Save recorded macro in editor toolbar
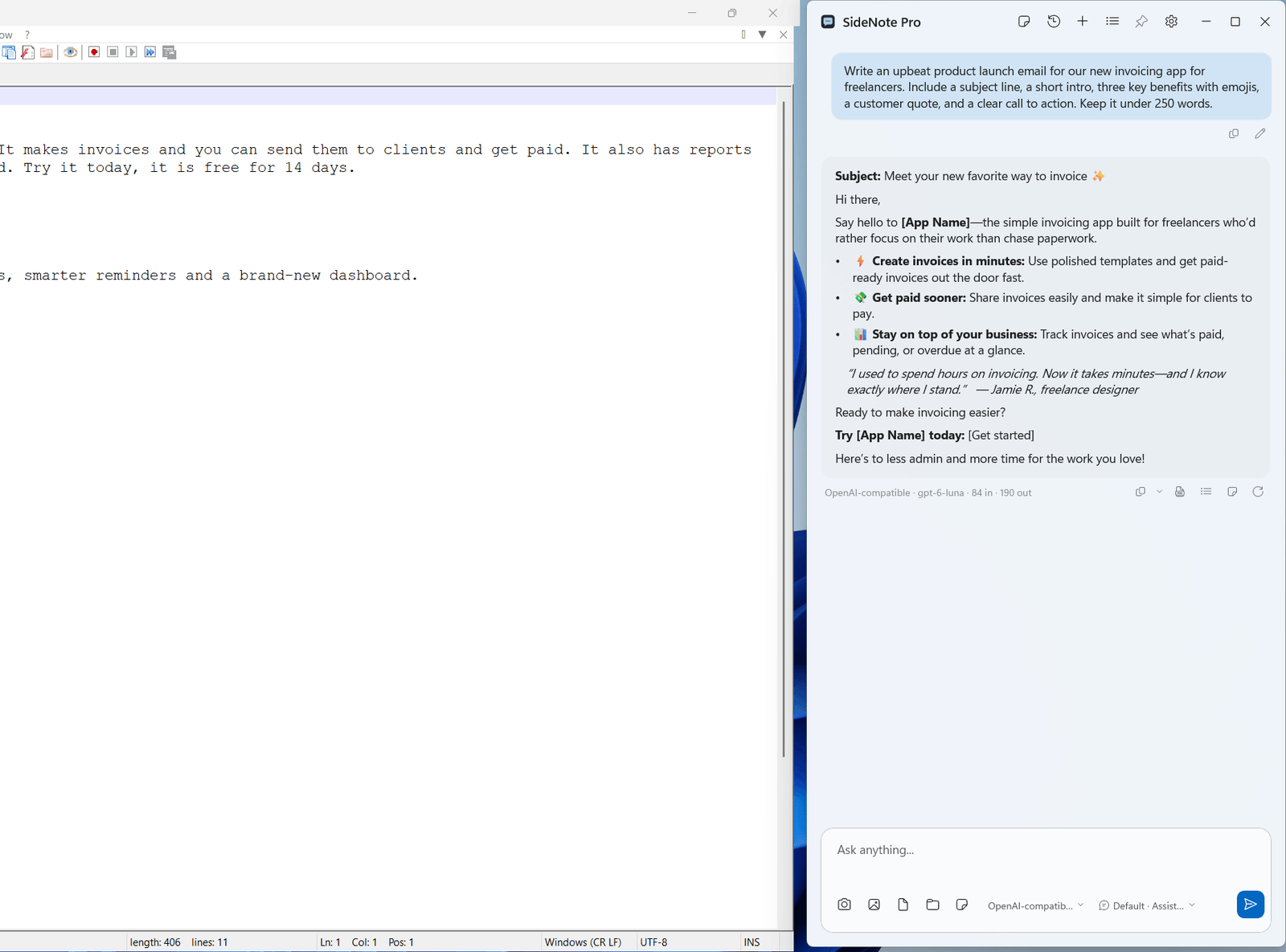The image size is (1286, 952). [x=169, y=52]
